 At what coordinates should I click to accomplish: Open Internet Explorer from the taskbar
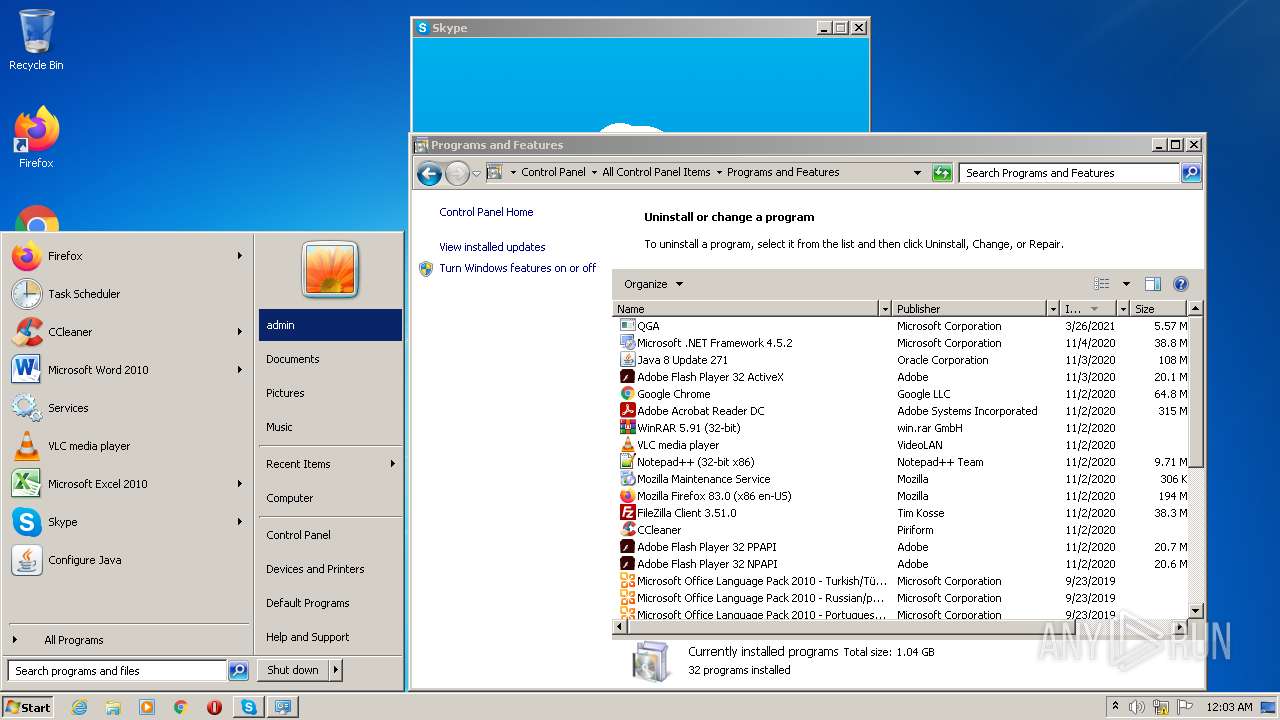pyautogui.click(x=79, y=707)
